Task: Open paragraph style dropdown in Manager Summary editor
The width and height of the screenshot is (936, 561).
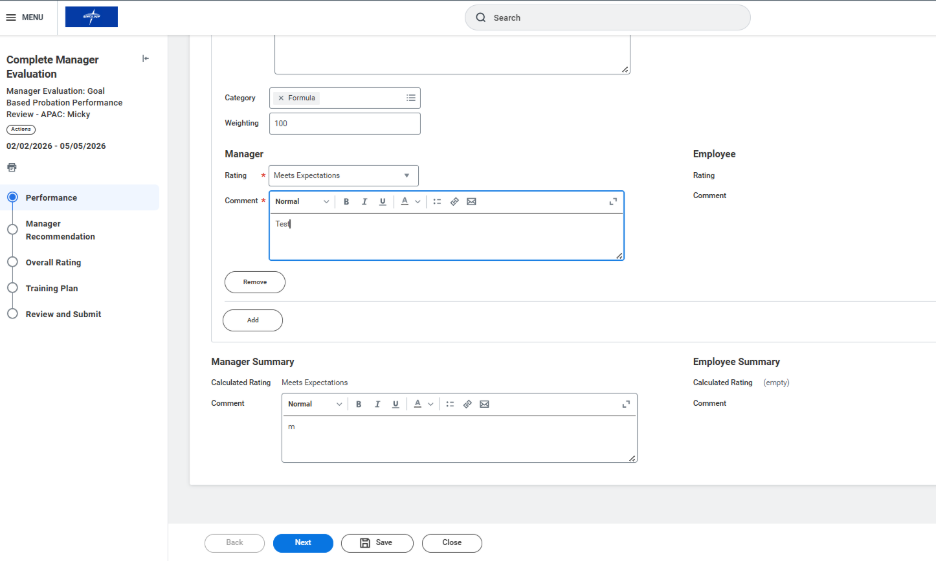Action: [x=315, y=404]
